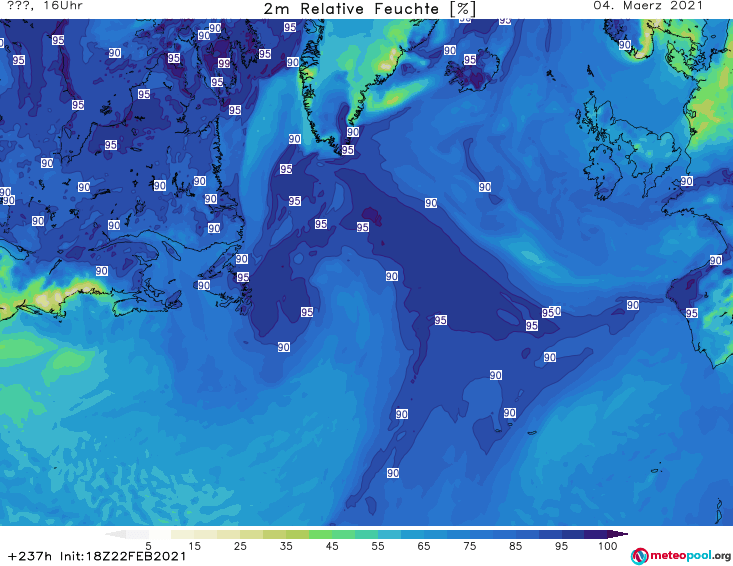Image resolution: width=733 pixels, height=566 pixels.
Task: Click the '???, 16Uhr' time label
Action: (45, 6)
